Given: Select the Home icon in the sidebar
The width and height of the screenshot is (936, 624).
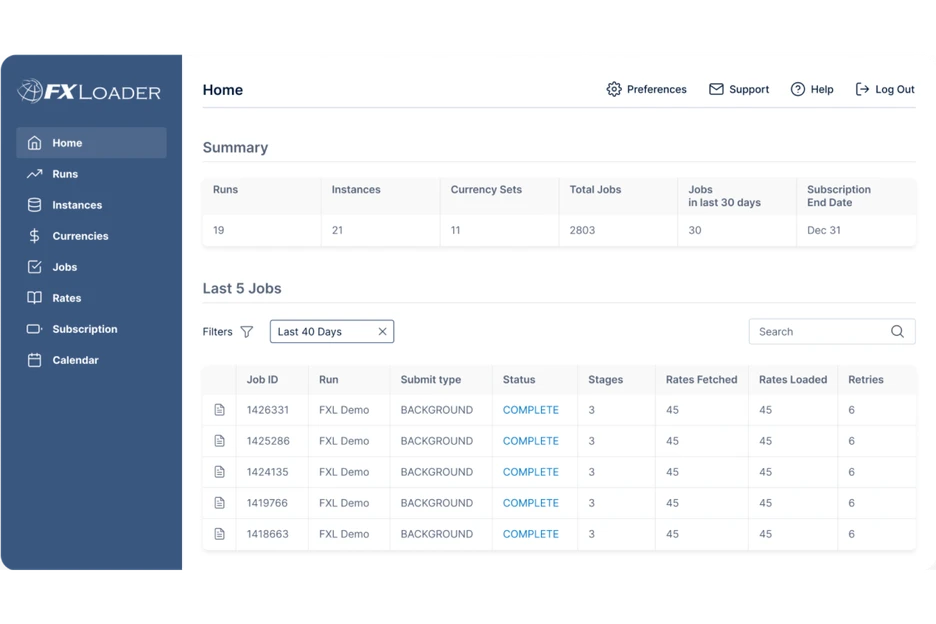Looking at the screenshot, I should [35, 142].
